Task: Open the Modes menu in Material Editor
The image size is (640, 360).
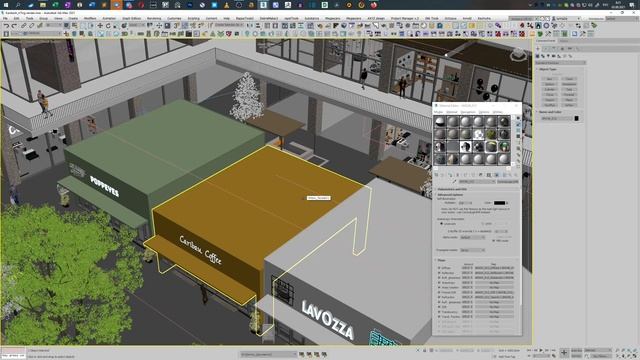Action: (438, 112)
